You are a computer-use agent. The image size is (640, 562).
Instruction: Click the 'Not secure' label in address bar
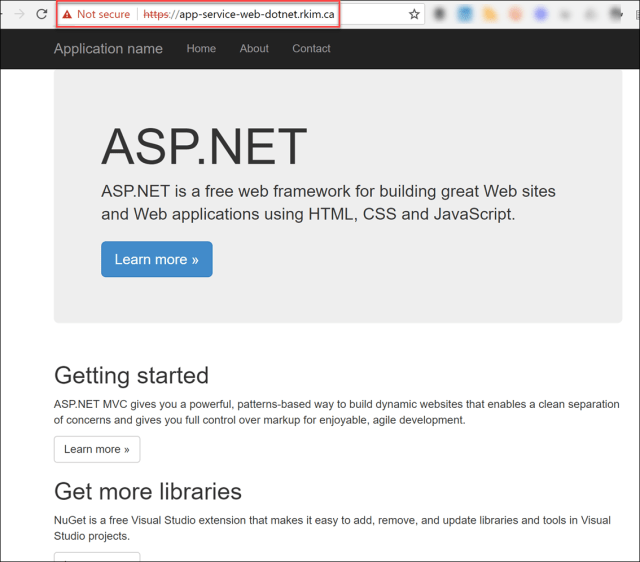click(x=103, y=15)
